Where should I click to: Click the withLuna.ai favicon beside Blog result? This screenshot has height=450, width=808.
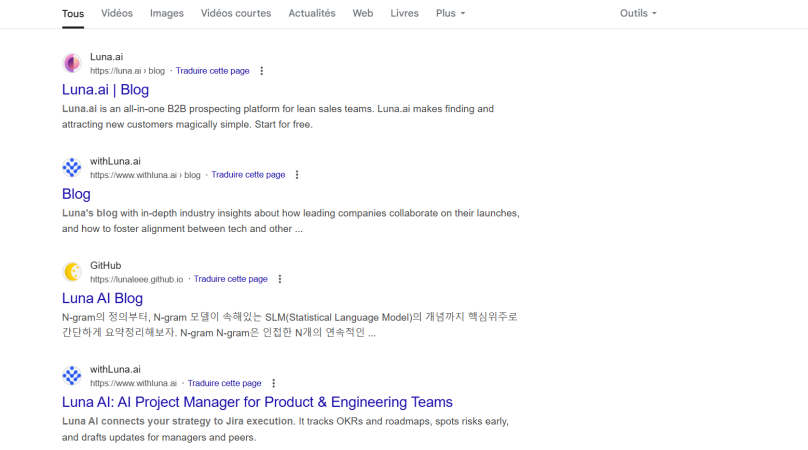tap(72, 168)
